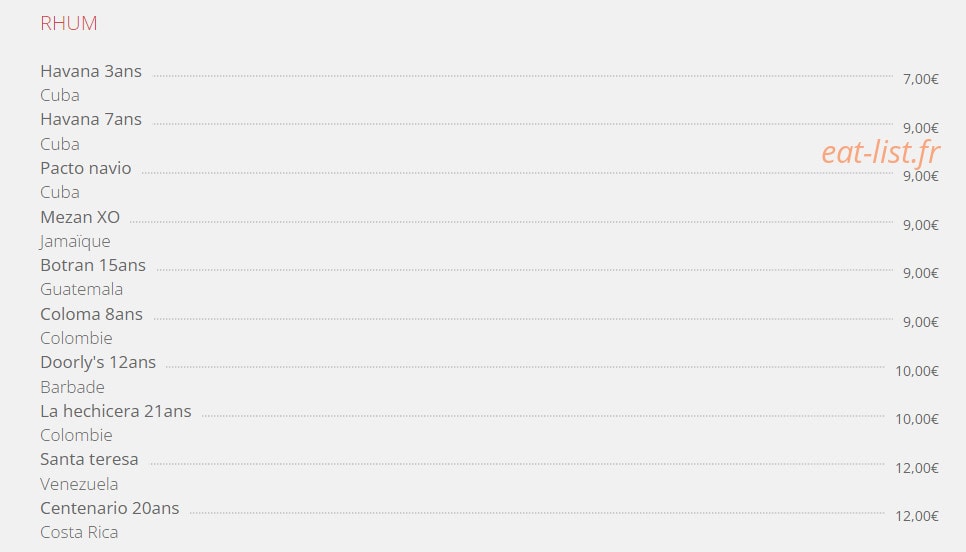Click the Jamaïque origin label

point(75,242)
